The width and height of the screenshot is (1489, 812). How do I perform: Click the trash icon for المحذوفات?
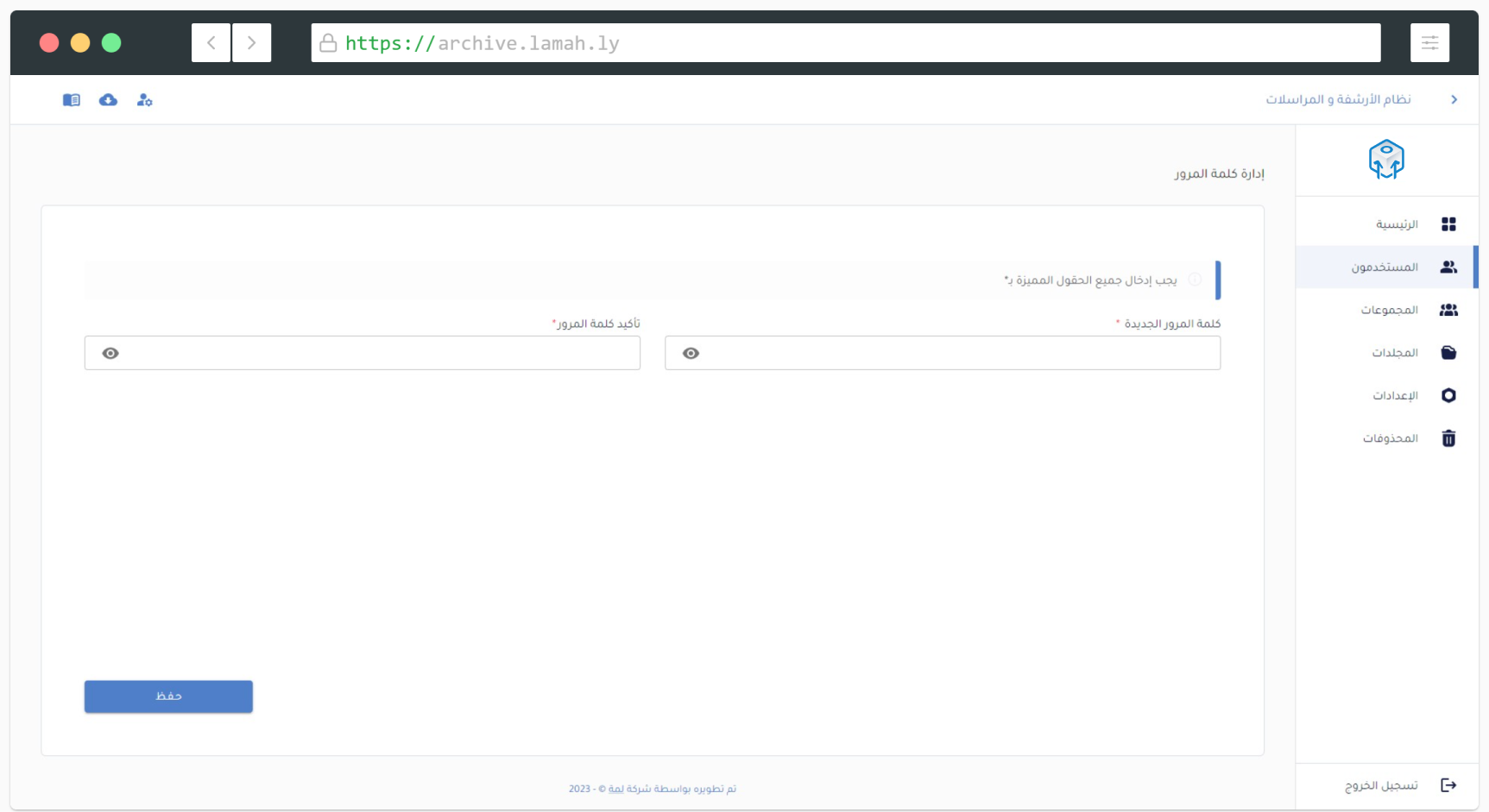tap(1448, 438)
